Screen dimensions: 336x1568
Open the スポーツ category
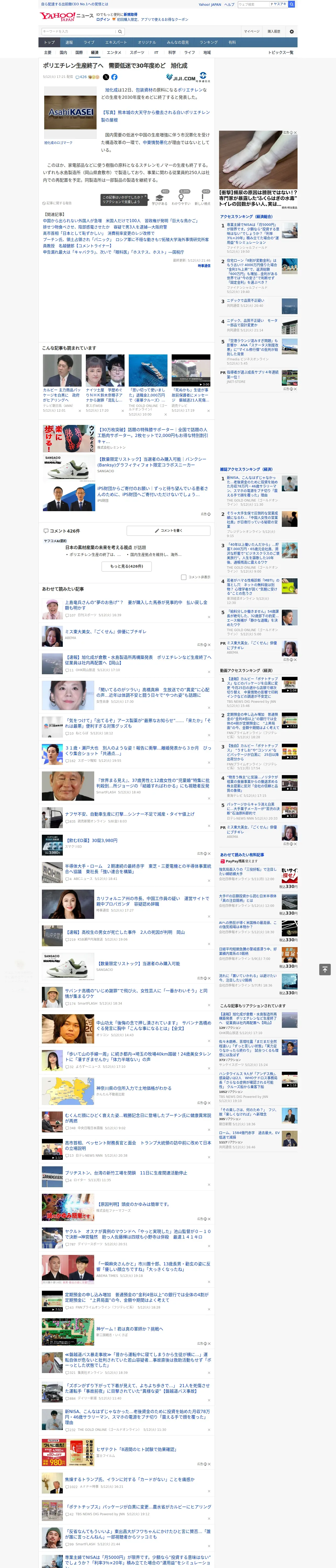point(137,52)
